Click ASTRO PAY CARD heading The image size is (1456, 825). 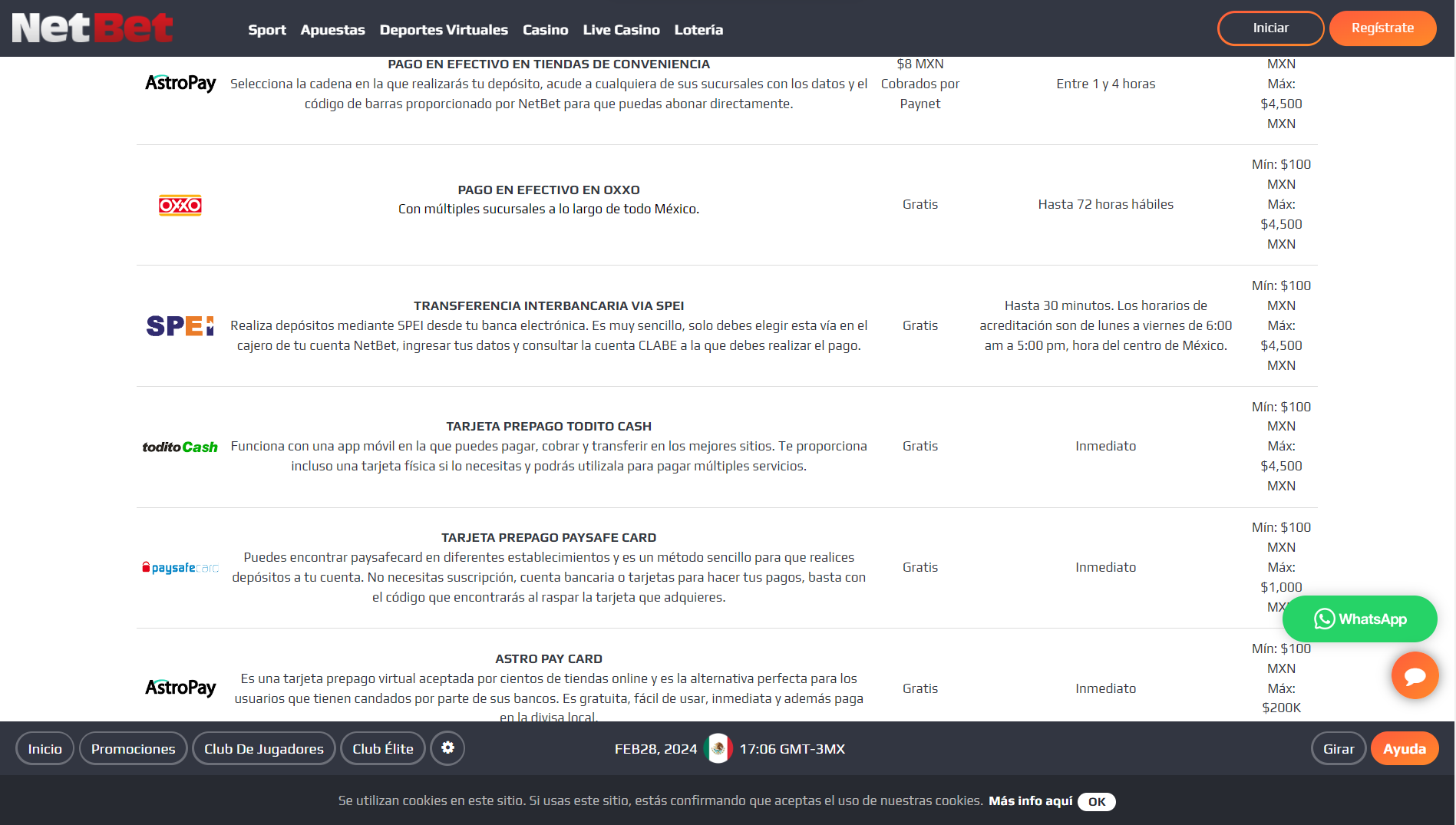549,658
